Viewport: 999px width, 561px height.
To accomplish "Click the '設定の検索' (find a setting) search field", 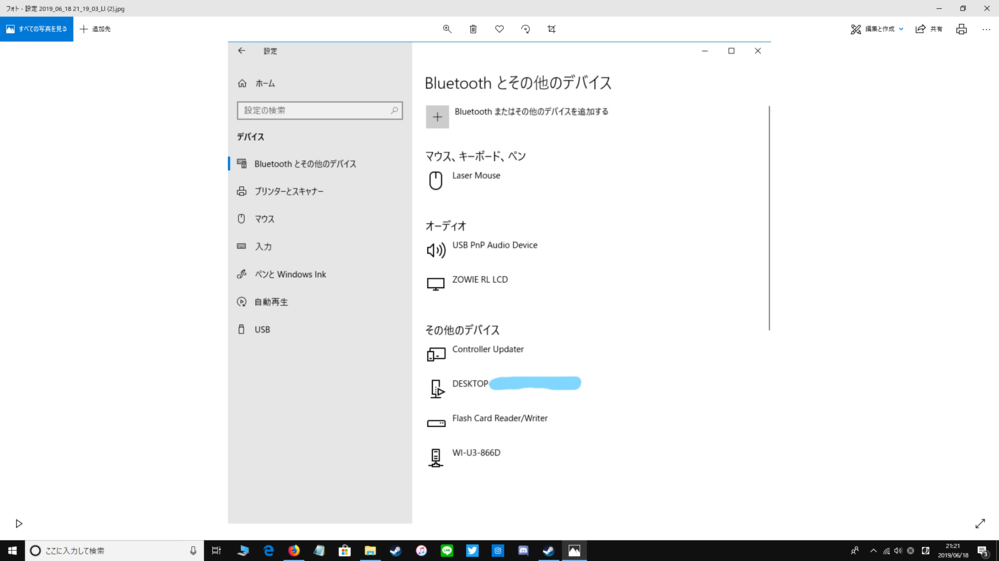I will [320, 110].
